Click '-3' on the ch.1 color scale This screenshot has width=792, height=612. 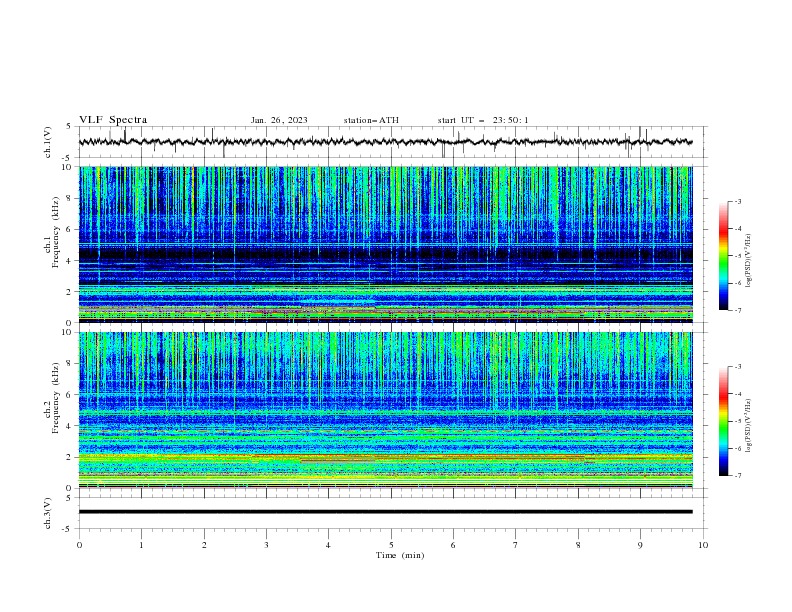pyautogui.click(x=737, y=201)
